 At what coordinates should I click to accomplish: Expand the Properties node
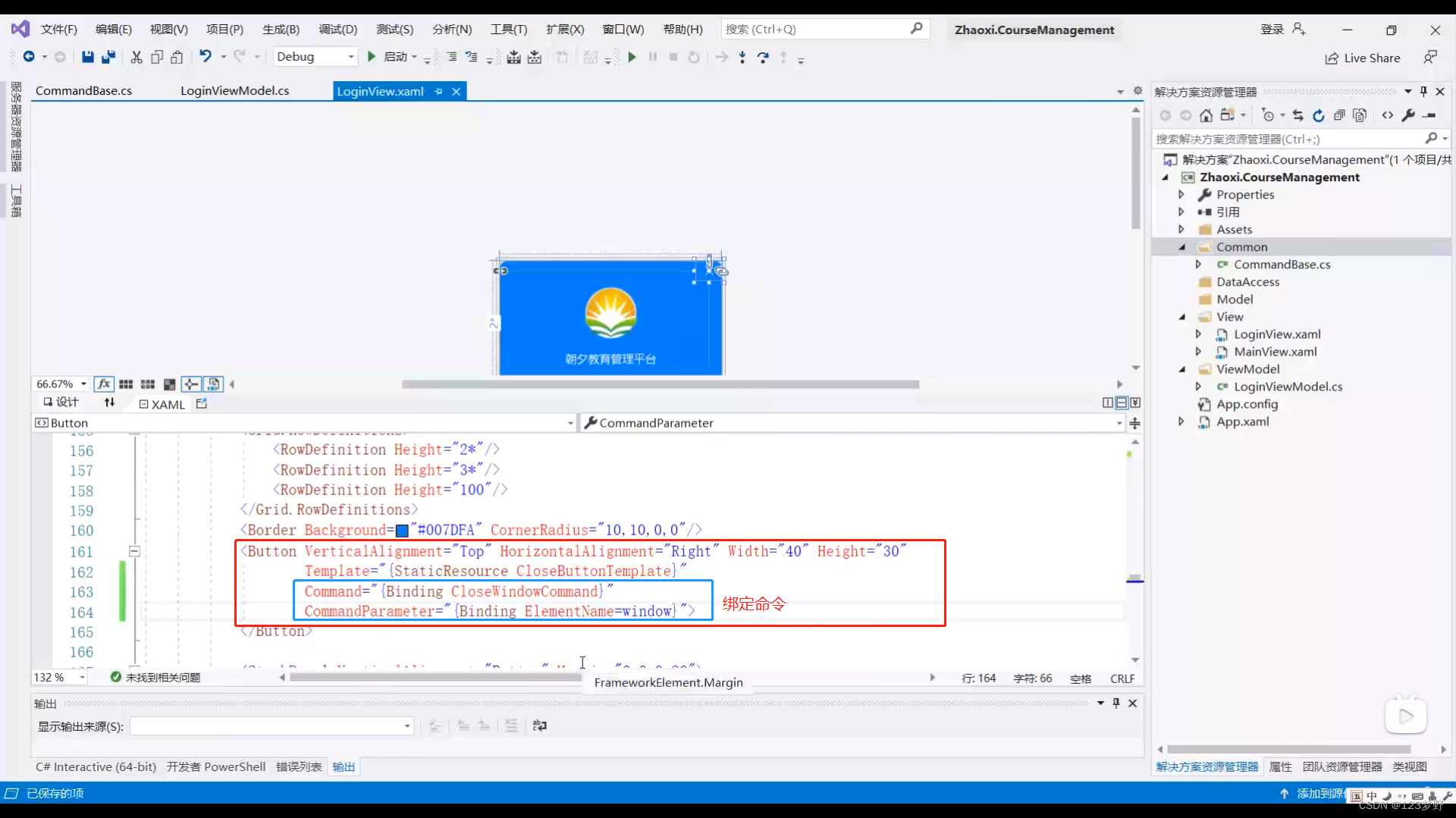pos(1181,195)
